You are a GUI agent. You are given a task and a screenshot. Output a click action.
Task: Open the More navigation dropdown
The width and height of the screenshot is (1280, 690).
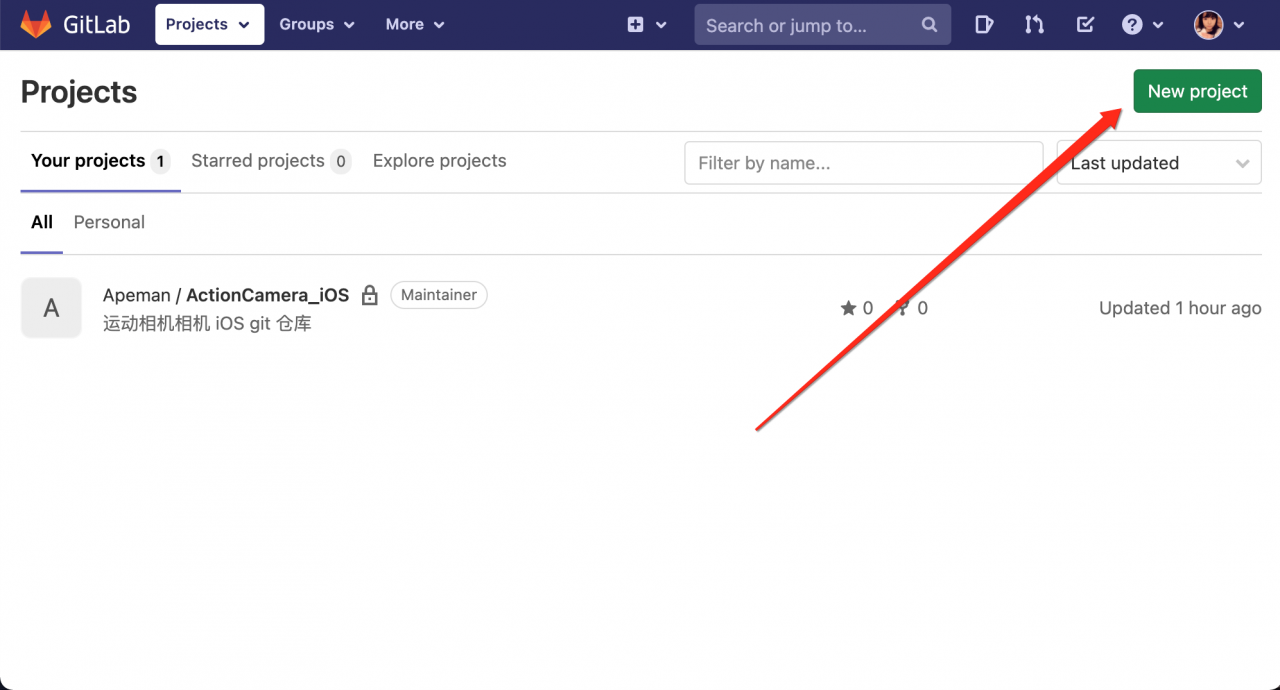click(x=414, y=24)
